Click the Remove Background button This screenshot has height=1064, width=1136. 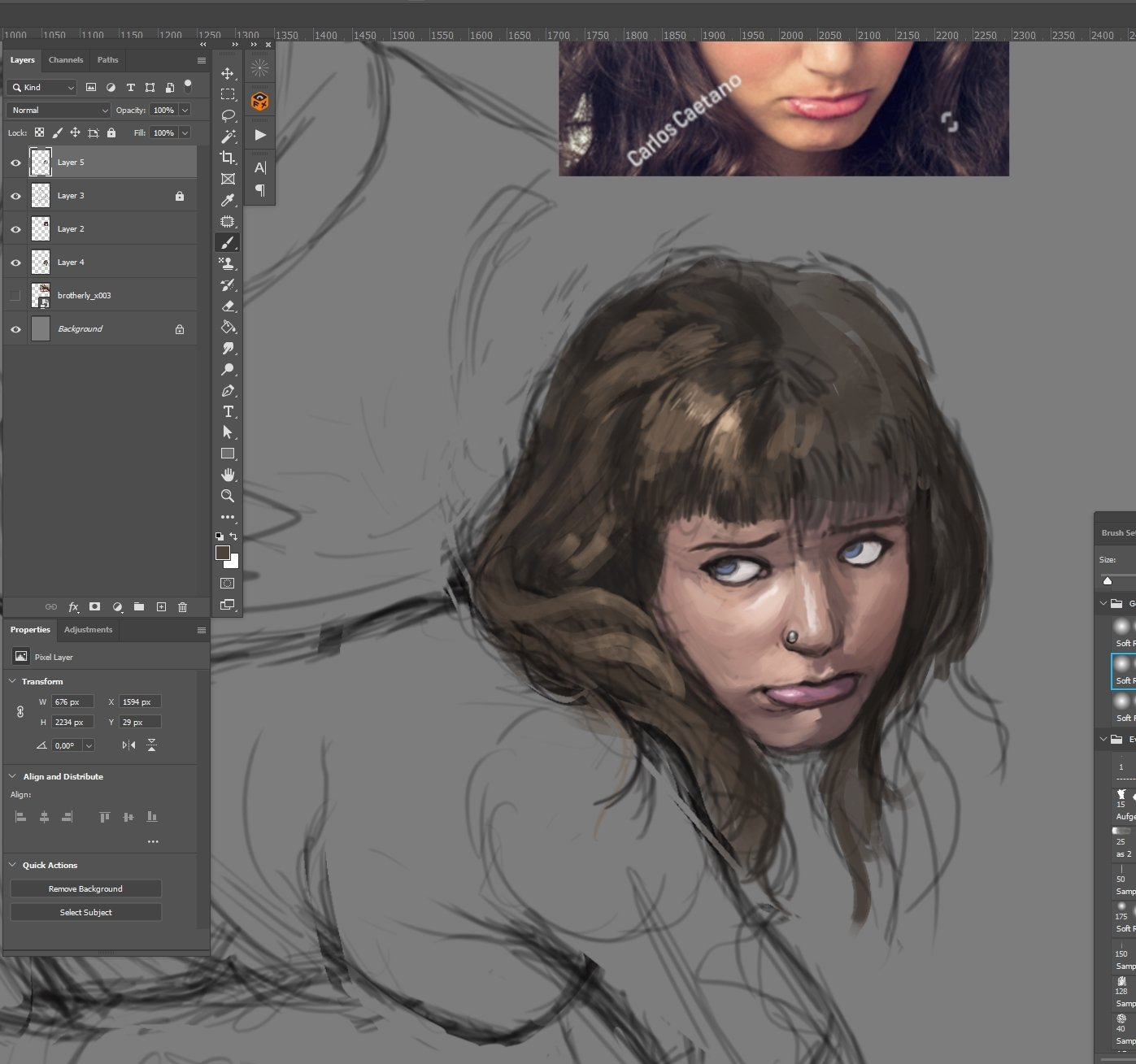pos(85,889)
